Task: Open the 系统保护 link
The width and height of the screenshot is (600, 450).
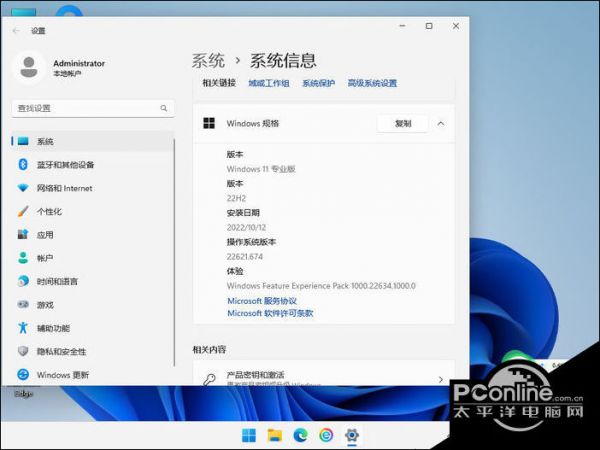Action: click(x=318, y=83)
